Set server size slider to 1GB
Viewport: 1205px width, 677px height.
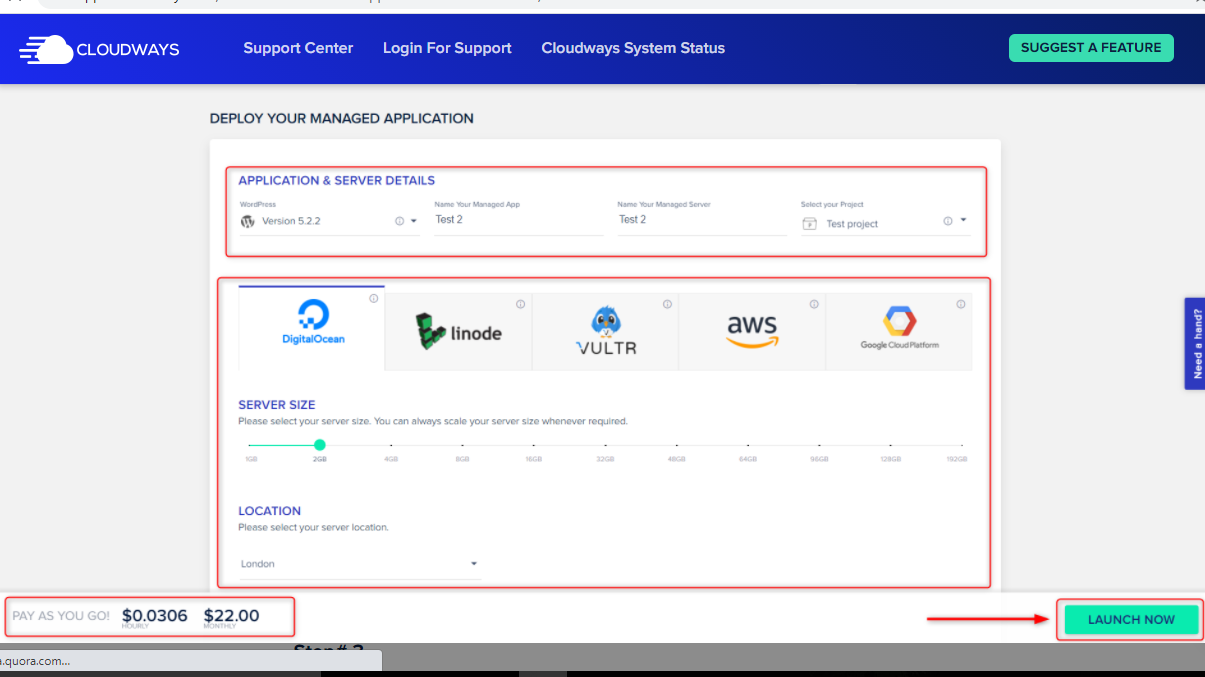[249, 445]
